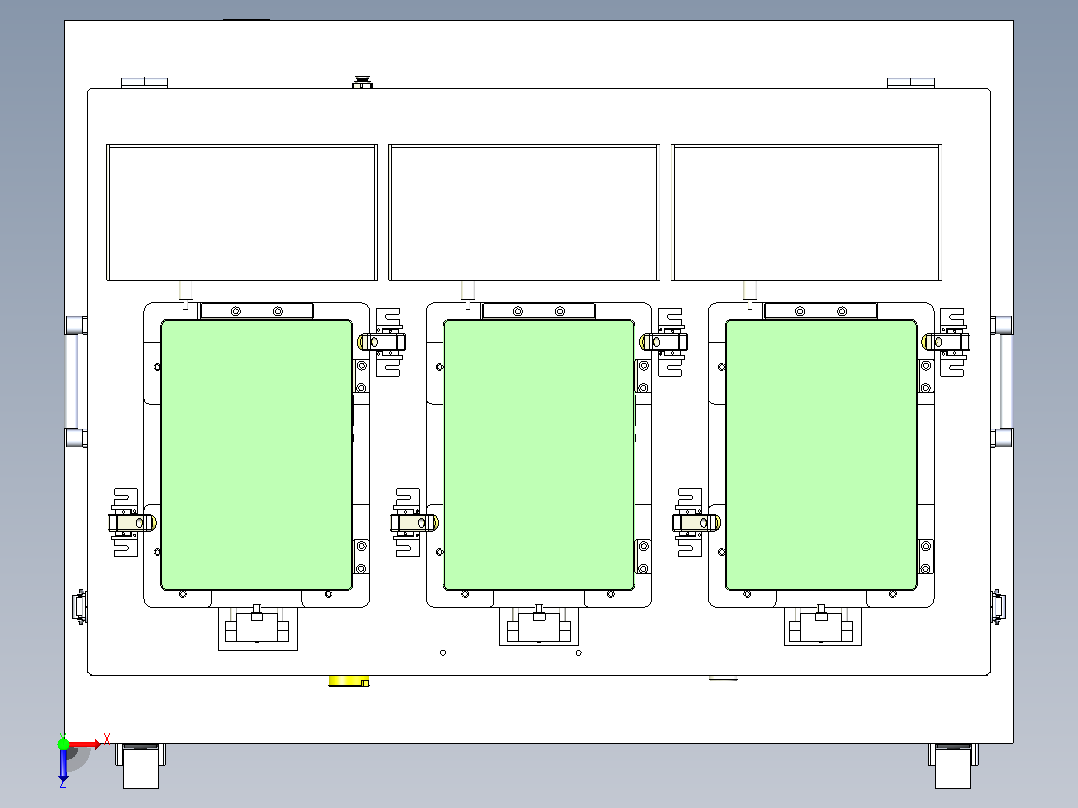
Task: Select the top-left hinge on the cabinet door
Action: click(144, 83)
